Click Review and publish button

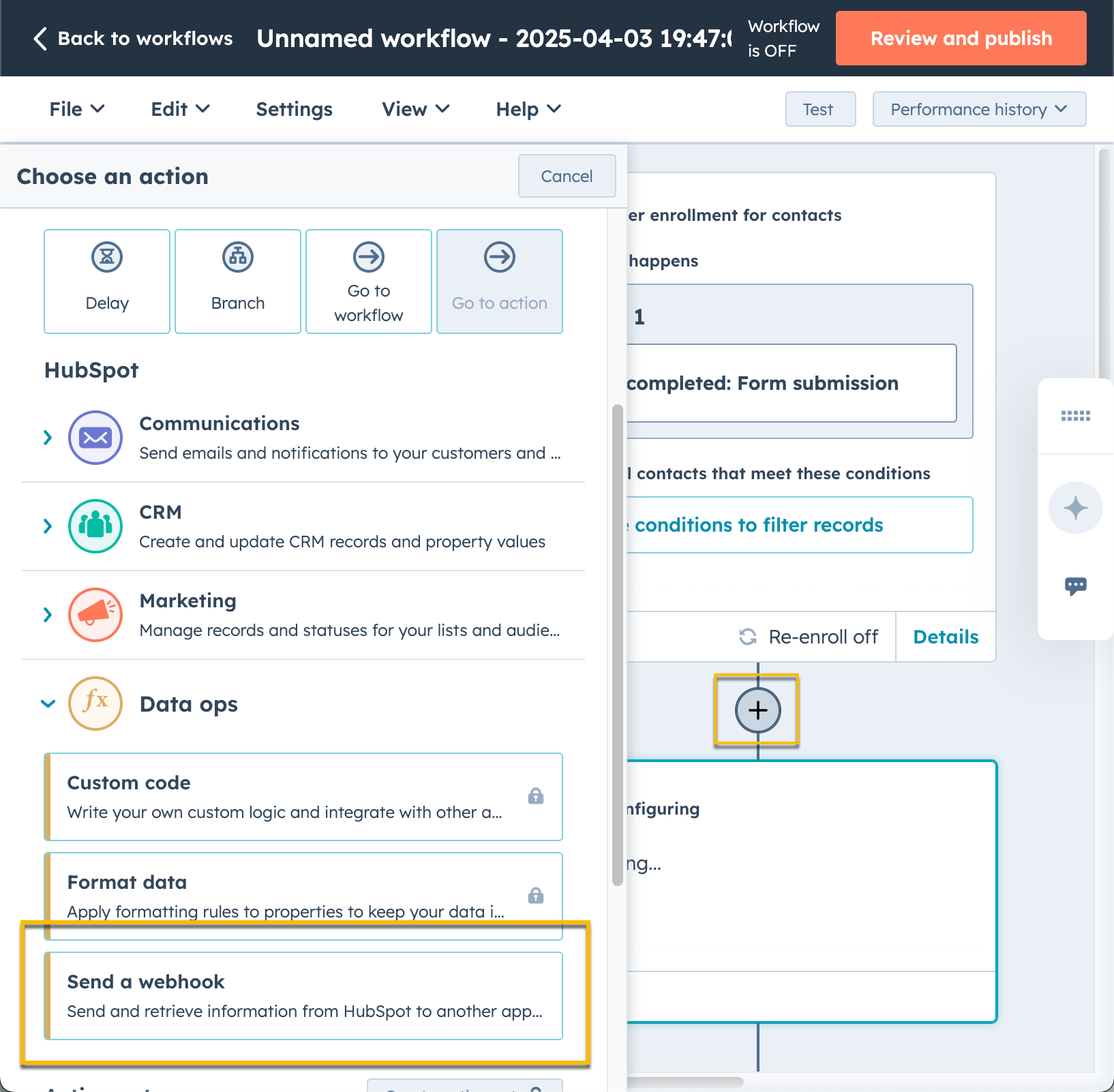961,38
